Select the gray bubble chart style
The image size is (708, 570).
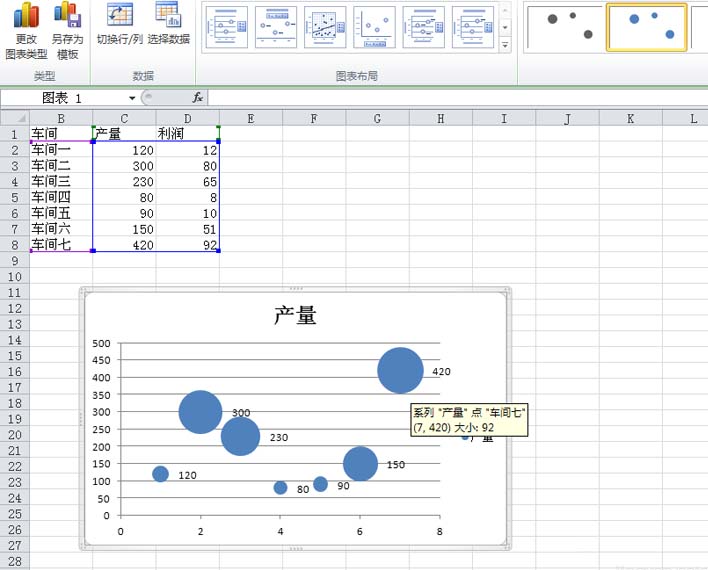click(563, 27)
